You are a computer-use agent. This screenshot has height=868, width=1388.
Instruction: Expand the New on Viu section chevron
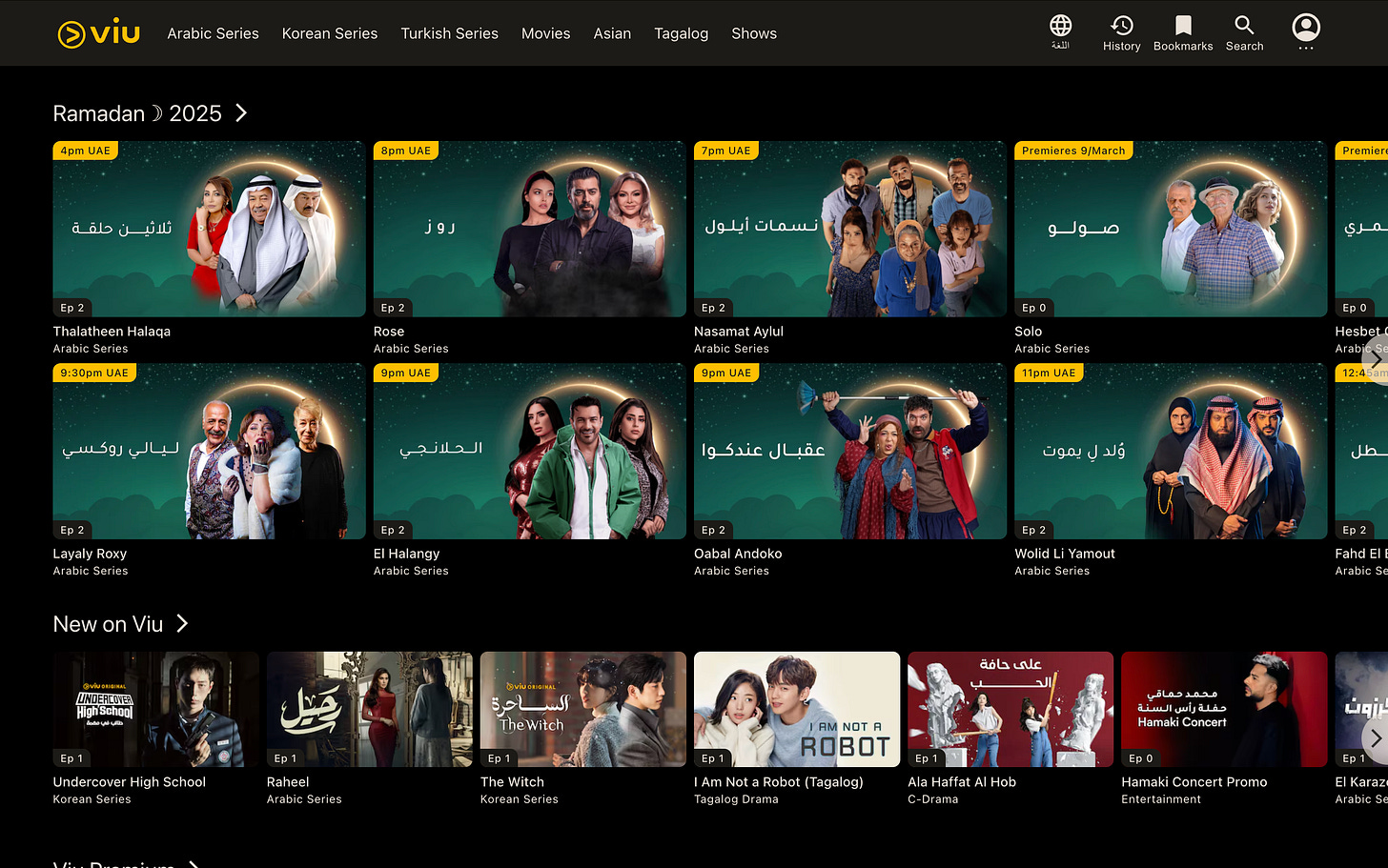[x=181, y=623]
